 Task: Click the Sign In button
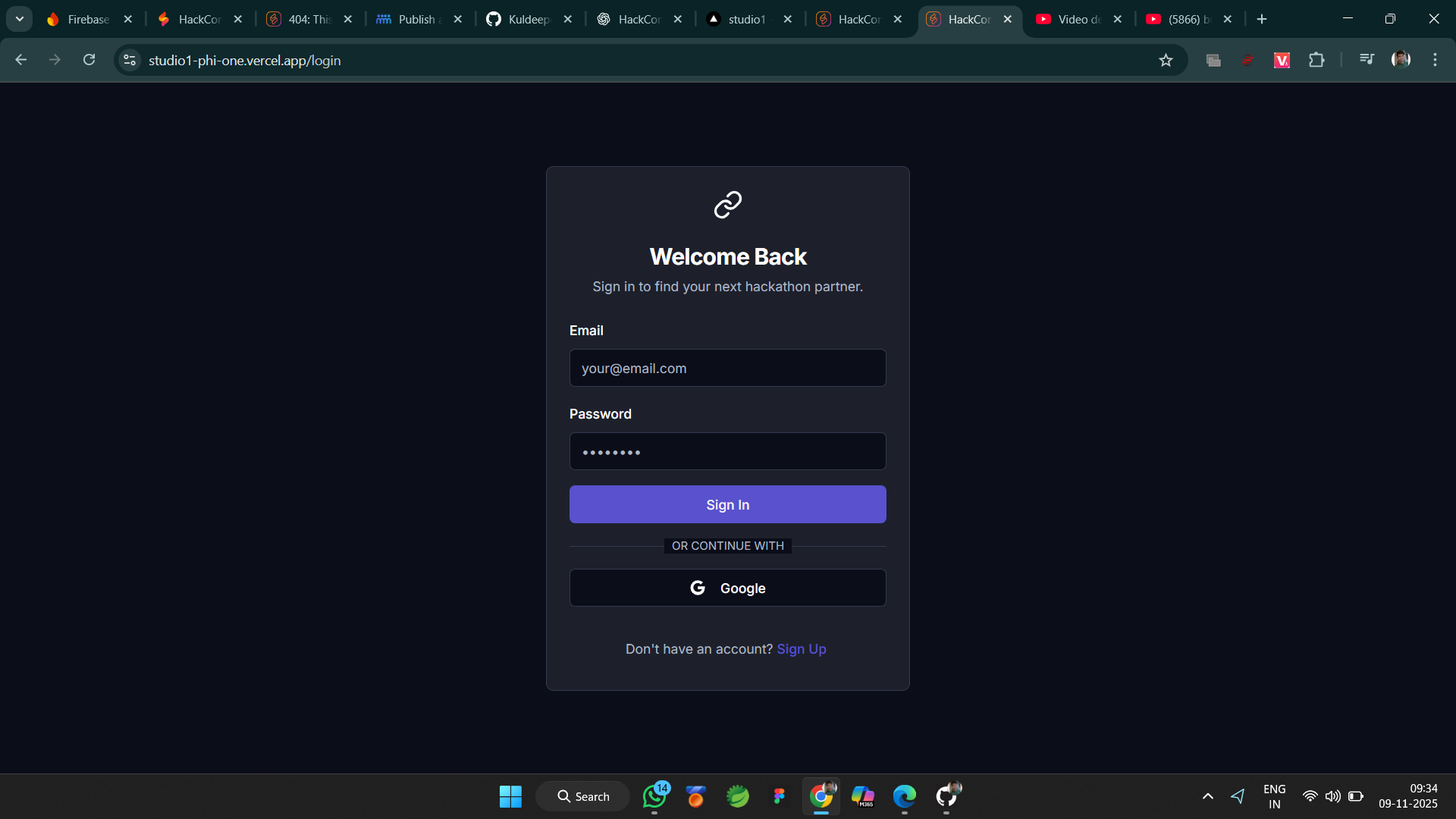click(727, 504)
